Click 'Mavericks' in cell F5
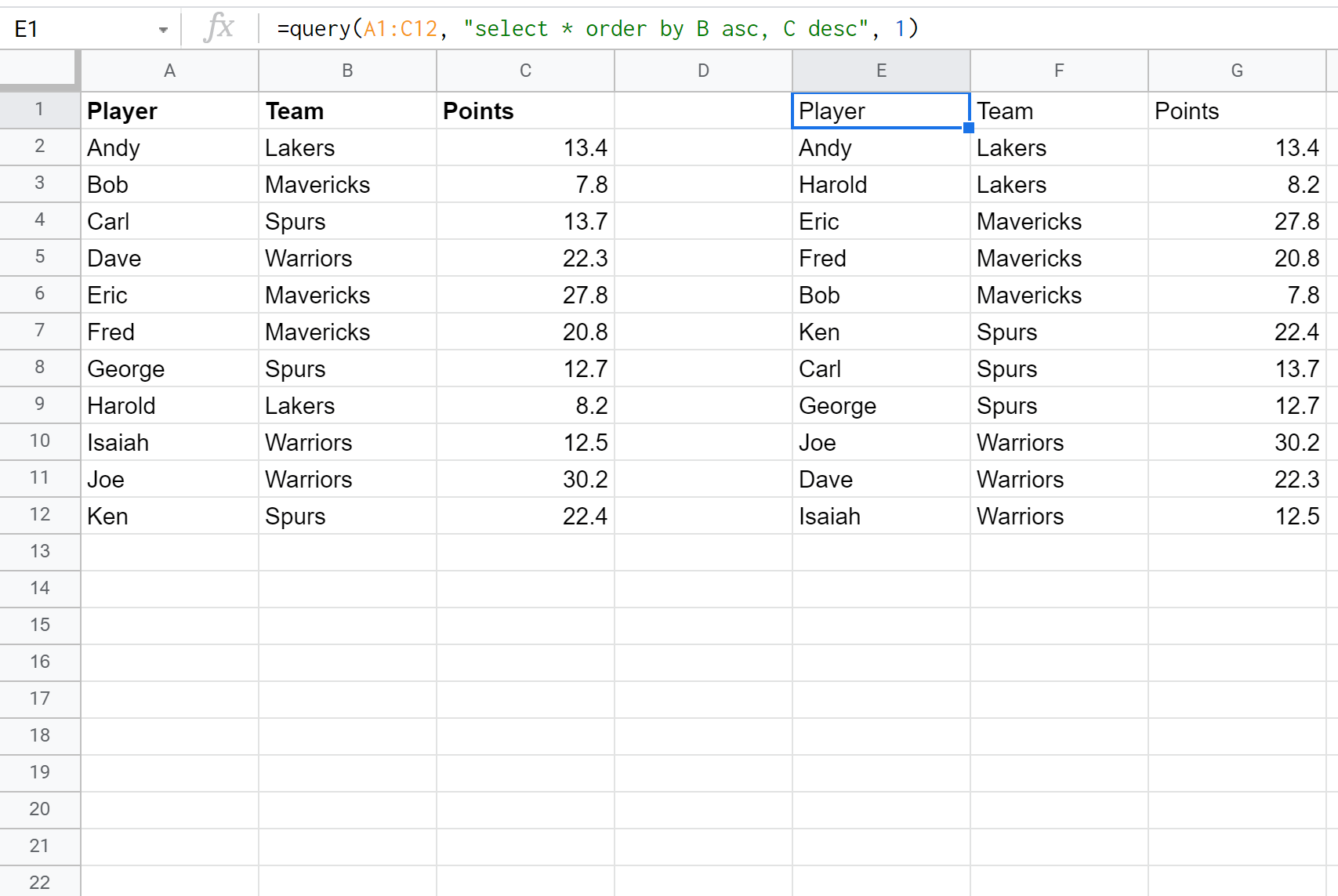 click(1029, 259)
